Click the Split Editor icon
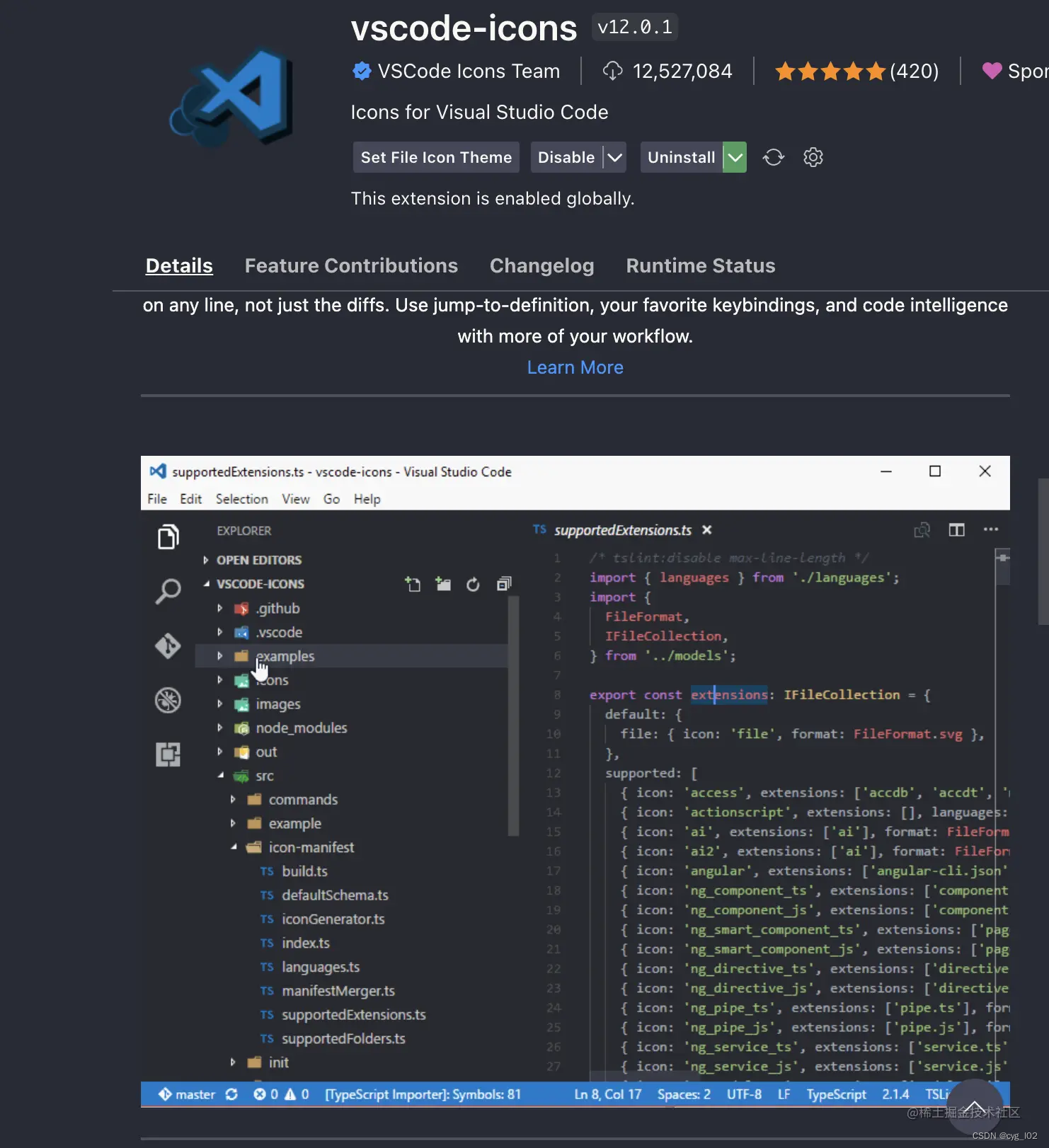The width and height of the screenshot is (1049, 1148). [957, 530]
